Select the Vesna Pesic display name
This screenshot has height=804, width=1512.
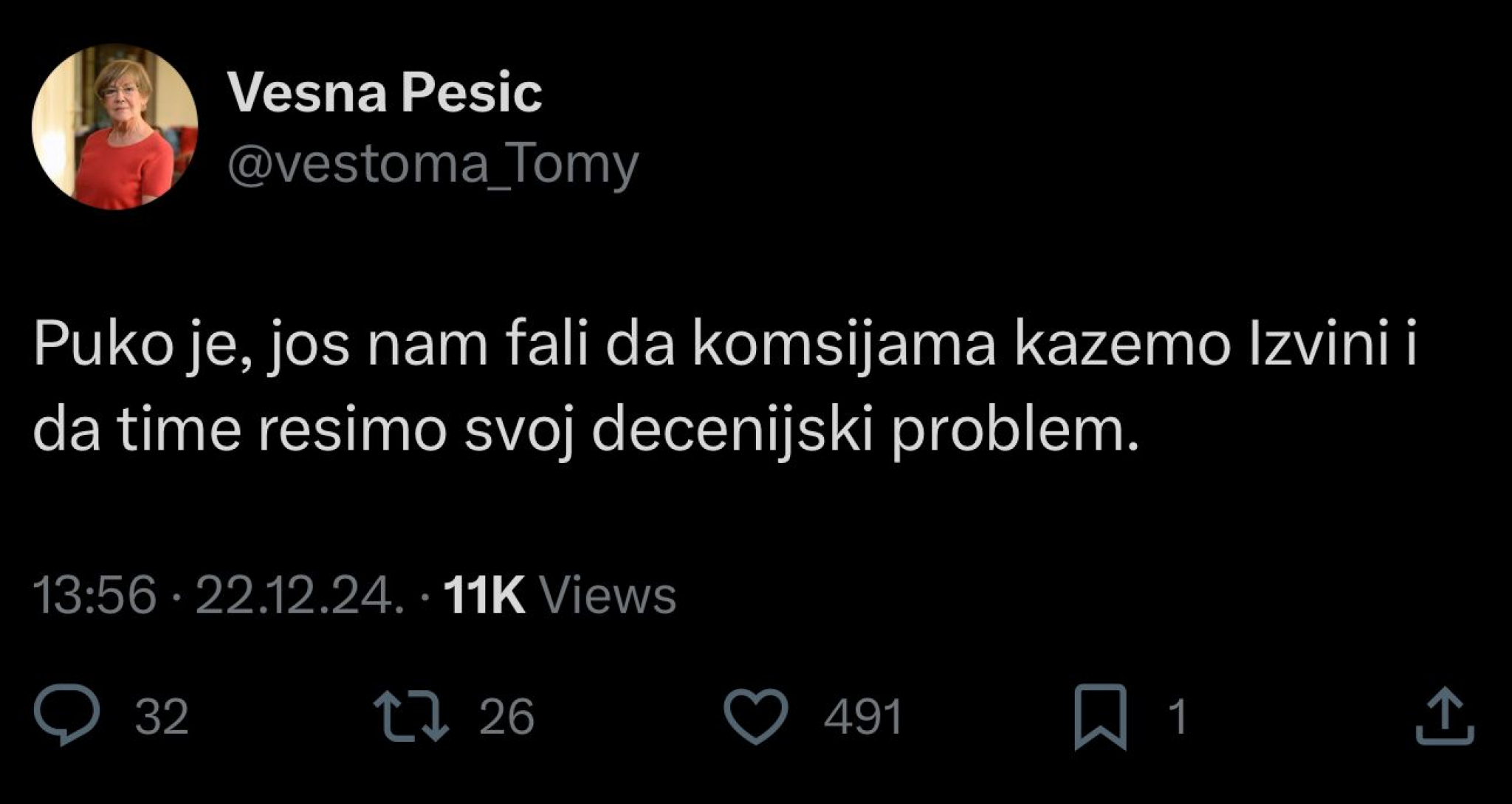tap(385, 90)
